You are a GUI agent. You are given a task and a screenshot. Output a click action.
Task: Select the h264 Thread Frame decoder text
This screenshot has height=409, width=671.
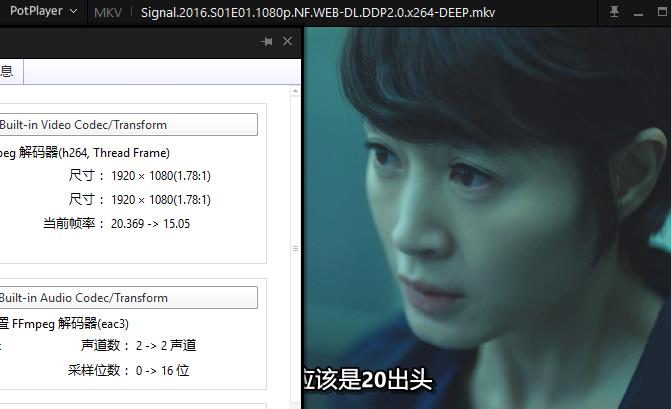pyautogui.click(x=85, y=153)
